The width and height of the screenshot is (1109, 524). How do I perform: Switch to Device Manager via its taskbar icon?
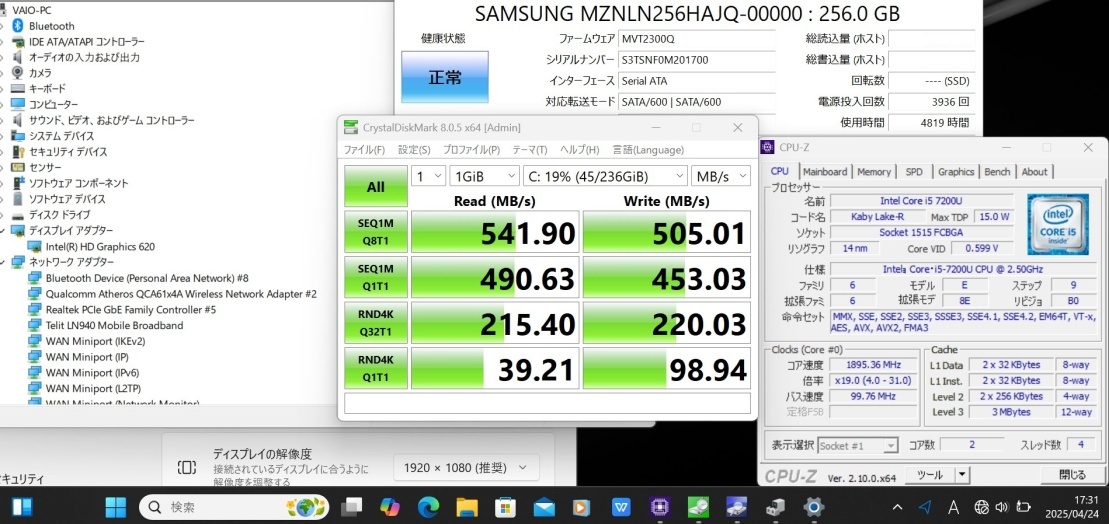[775, 506]
